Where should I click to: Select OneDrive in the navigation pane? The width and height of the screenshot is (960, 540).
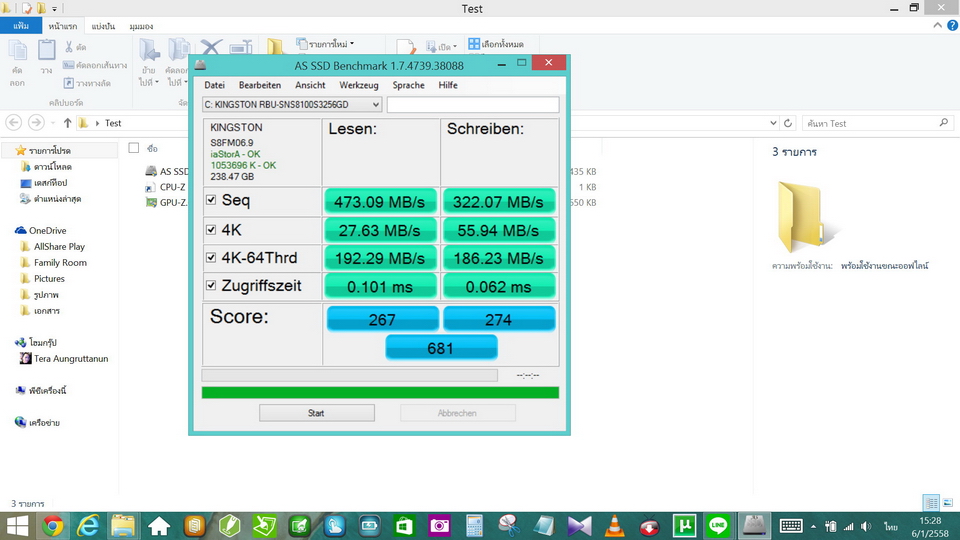click(40, 230)
